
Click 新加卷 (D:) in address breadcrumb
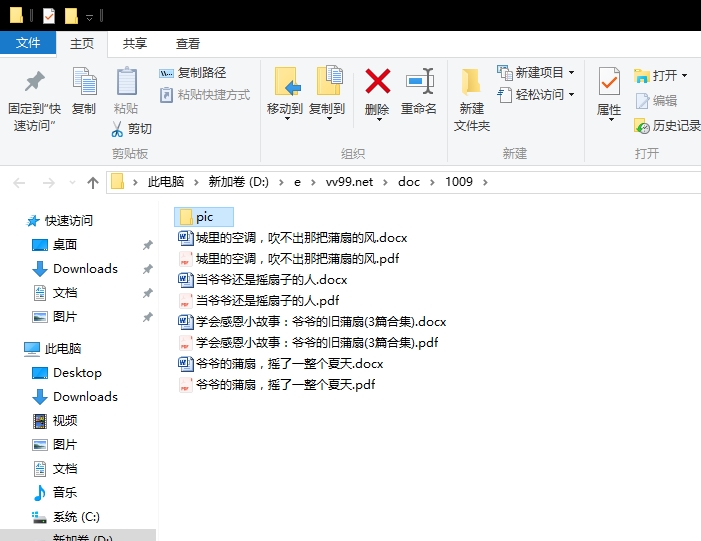pos(238,182)
